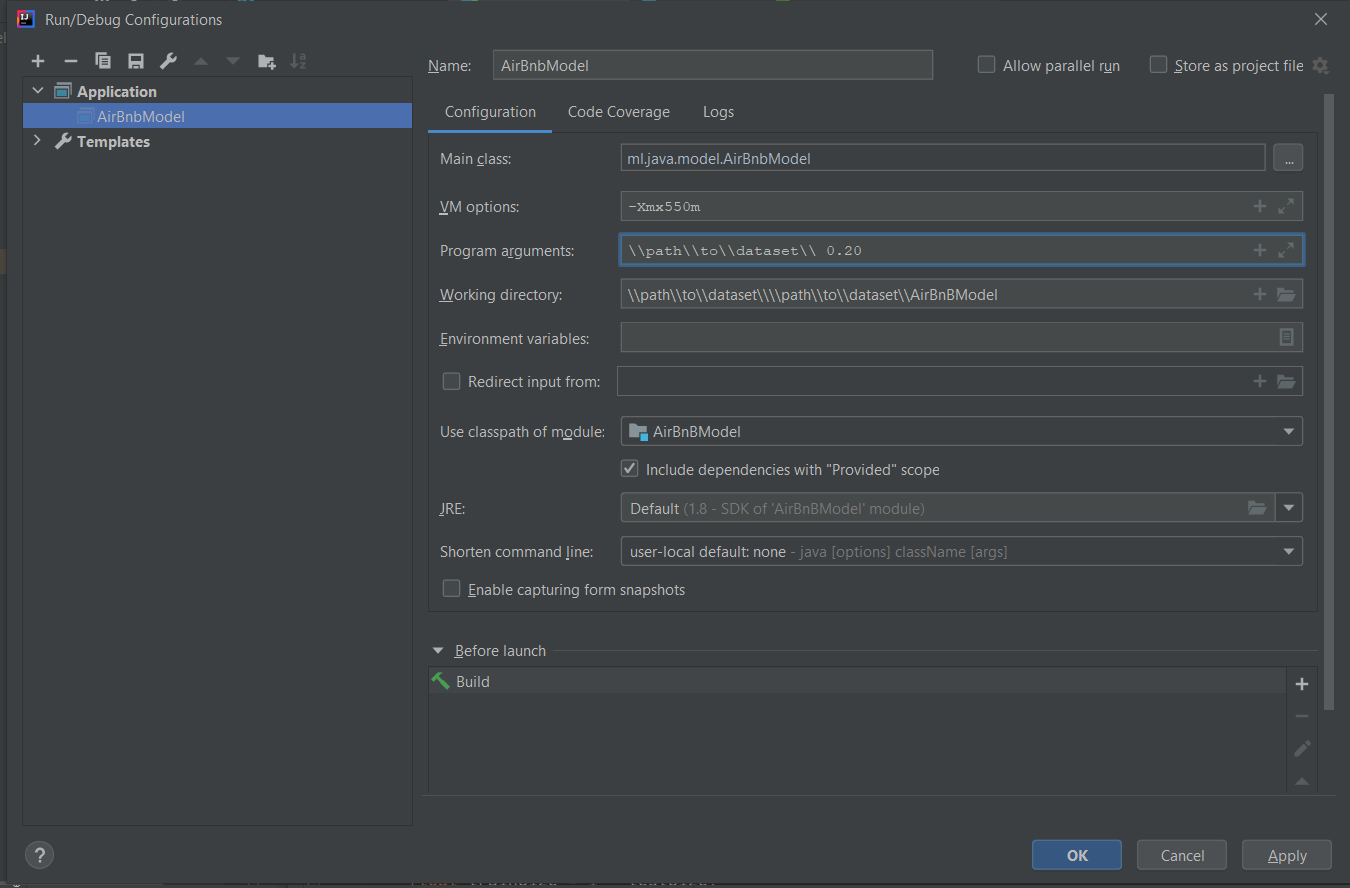Image resolution: width=1350 pixels, height=888 pixels.
Task: Switch to the Logs tab
Action: [x=718, y=112]
